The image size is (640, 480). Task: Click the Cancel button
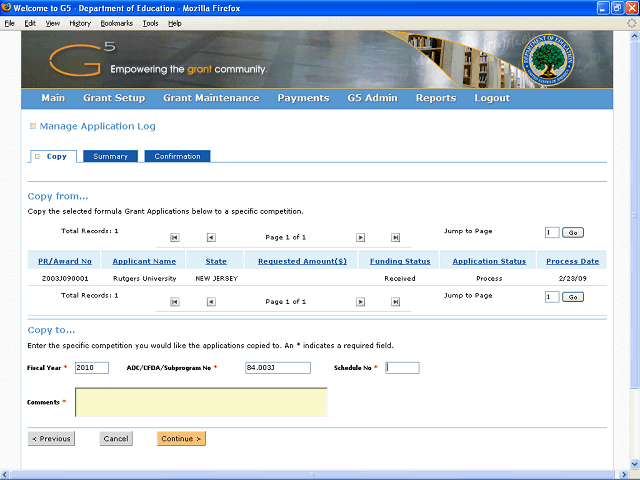(x=116, y=439)
